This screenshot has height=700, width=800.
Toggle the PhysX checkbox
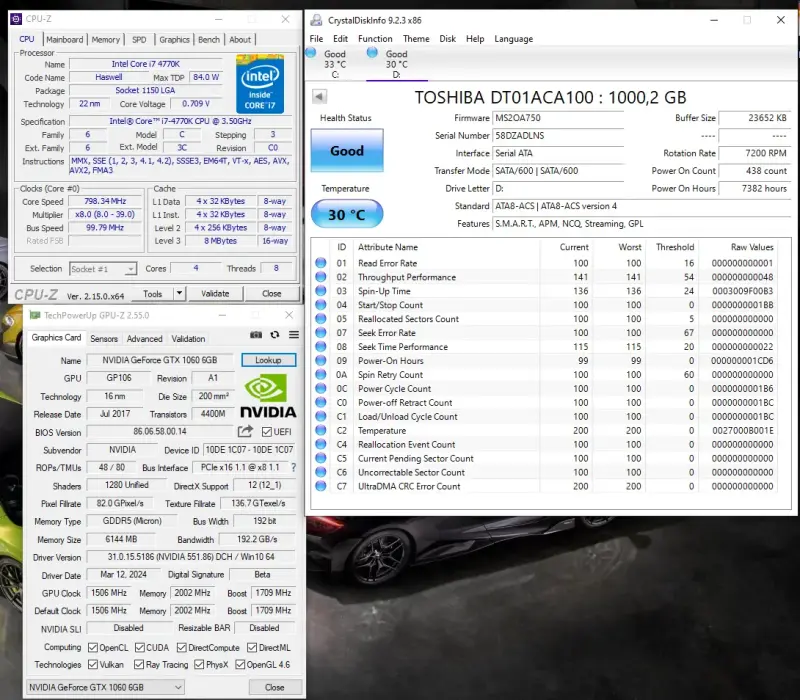click(x=199, y=664)
